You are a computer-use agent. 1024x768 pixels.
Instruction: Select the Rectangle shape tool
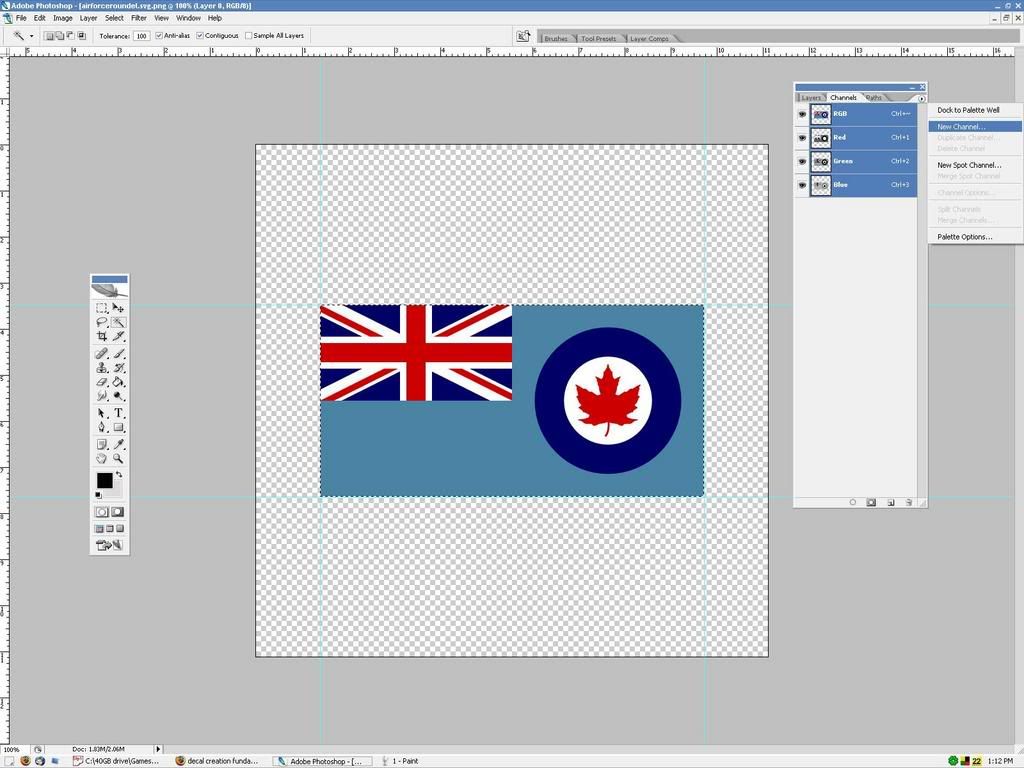[x=118, y=428]
